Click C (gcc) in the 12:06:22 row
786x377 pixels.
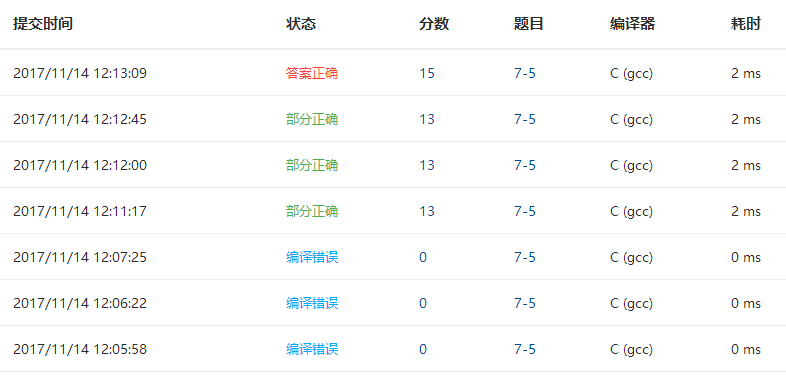[x=632, y=303]
